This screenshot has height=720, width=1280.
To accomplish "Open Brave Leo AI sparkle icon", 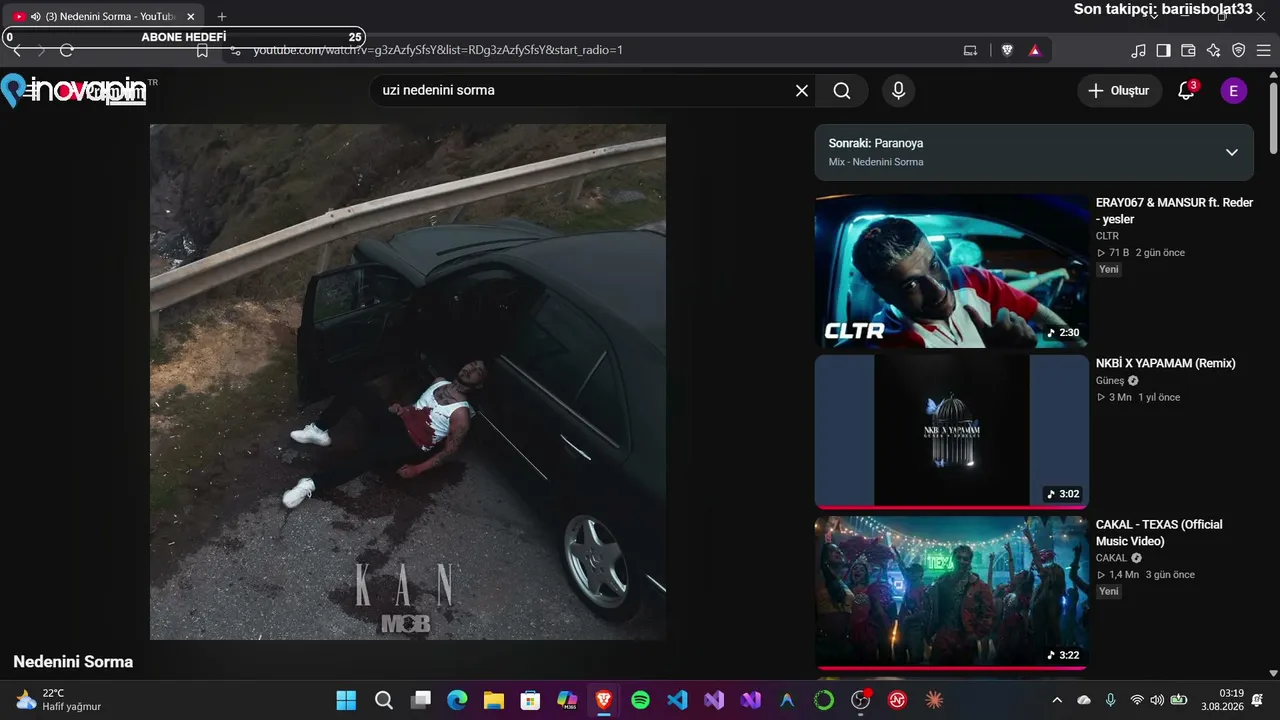I will point(1213,50).
